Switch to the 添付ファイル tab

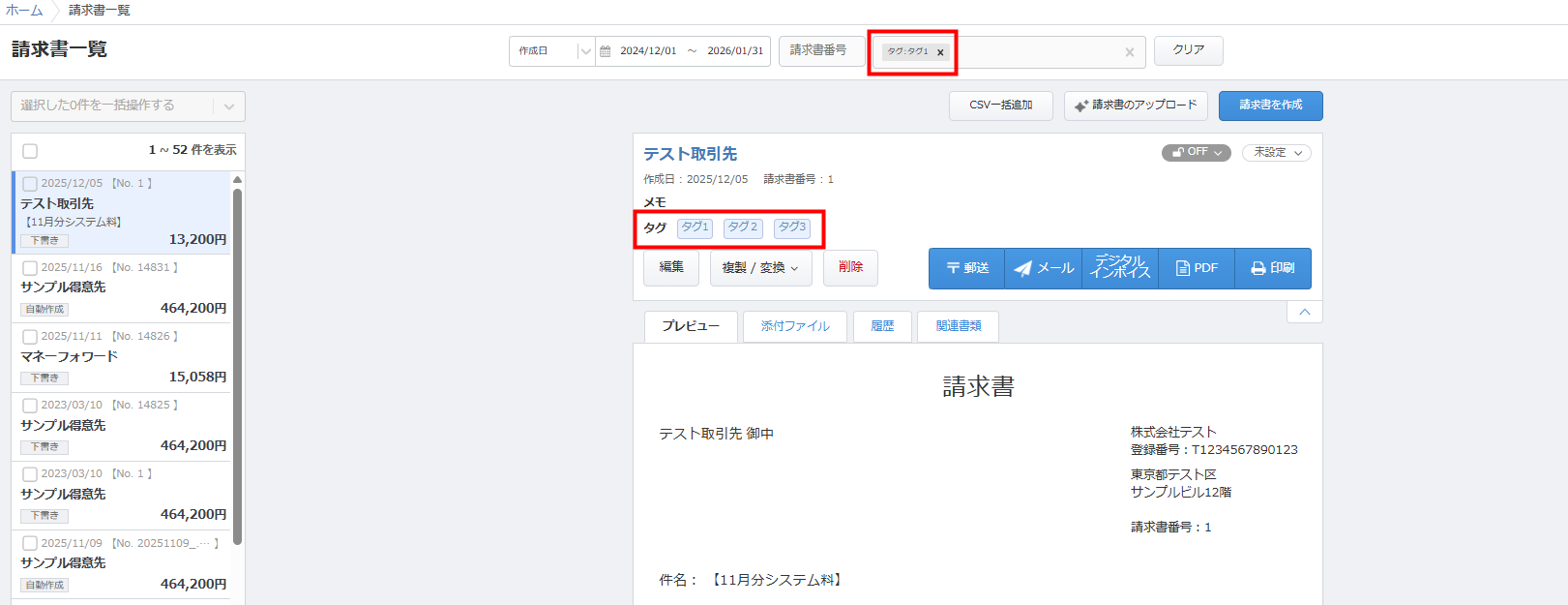coord(794,326)
